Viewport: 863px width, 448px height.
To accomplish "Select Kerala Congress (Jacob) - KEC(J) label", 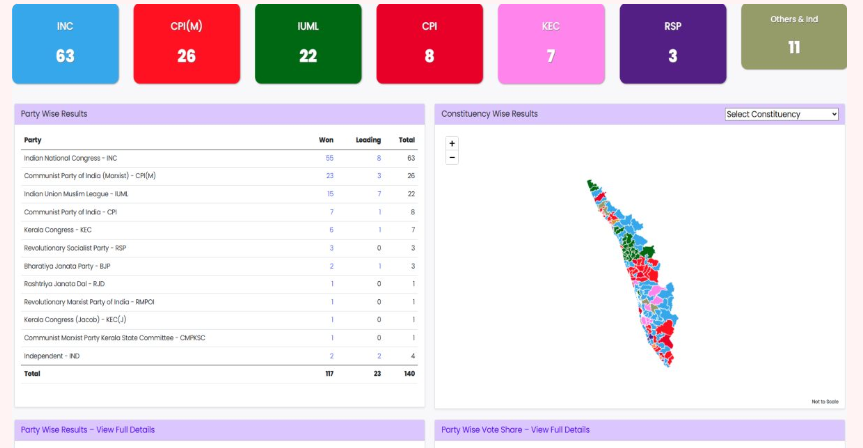I will click(75, 319).
